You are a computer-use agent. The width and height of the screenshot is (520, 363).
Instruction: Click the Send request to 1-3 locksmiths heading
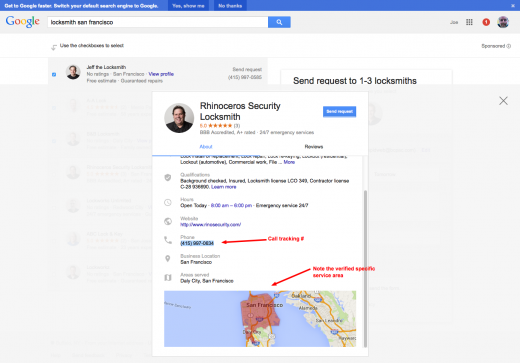(x=355, y=81)
